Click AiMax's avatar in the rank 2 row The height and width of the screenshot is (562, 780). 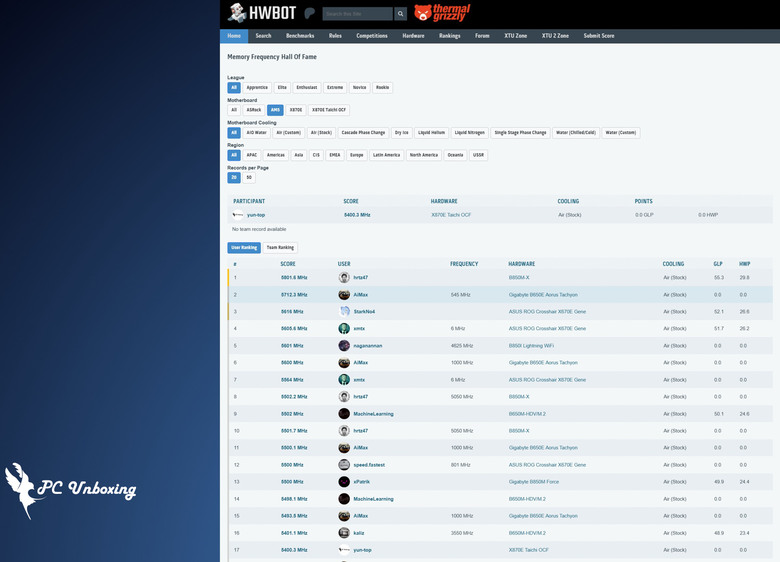point(344,294)
